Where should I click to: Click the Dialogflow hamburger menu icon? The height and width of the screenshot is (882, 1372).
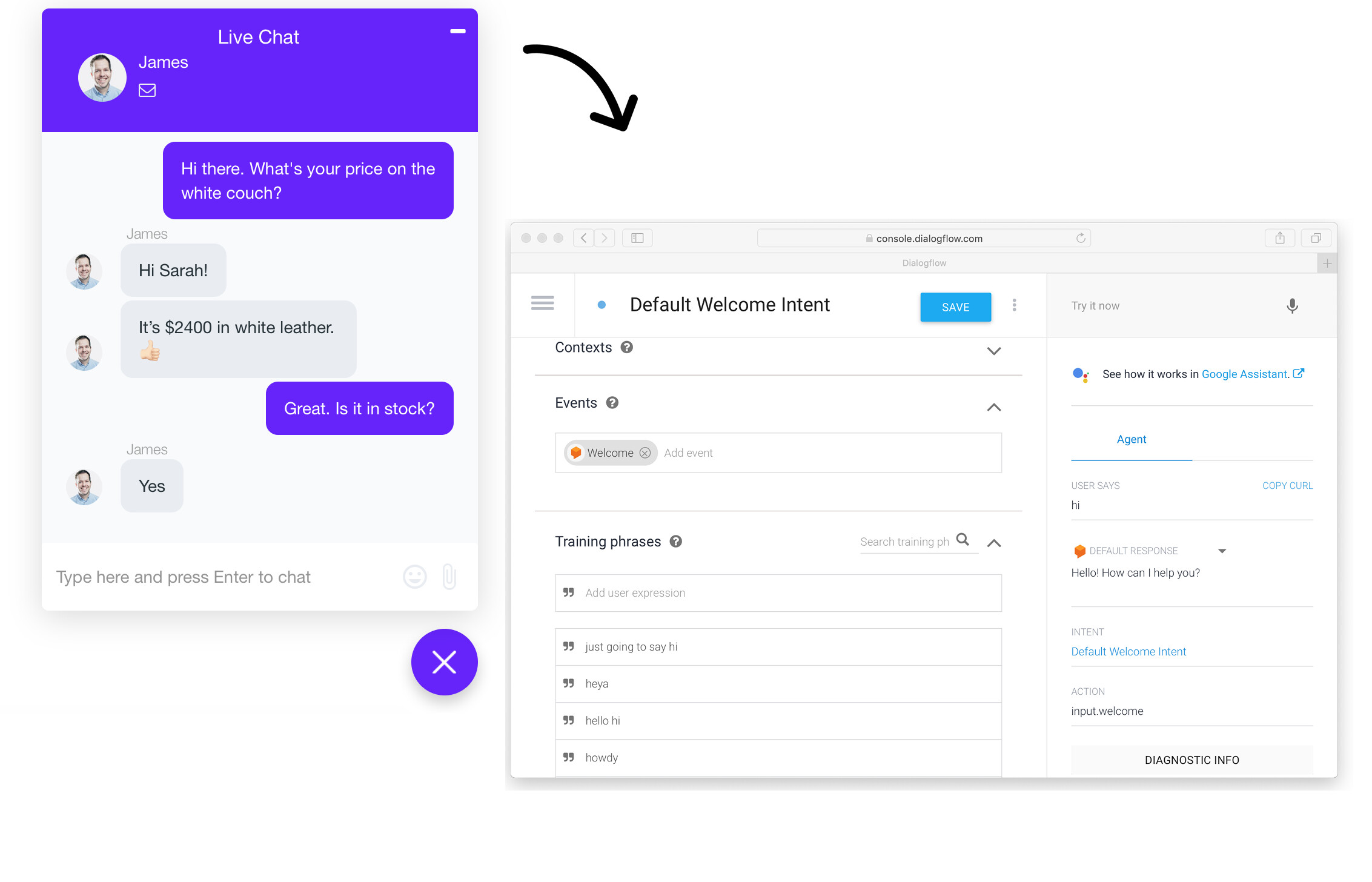click(542, 304)
